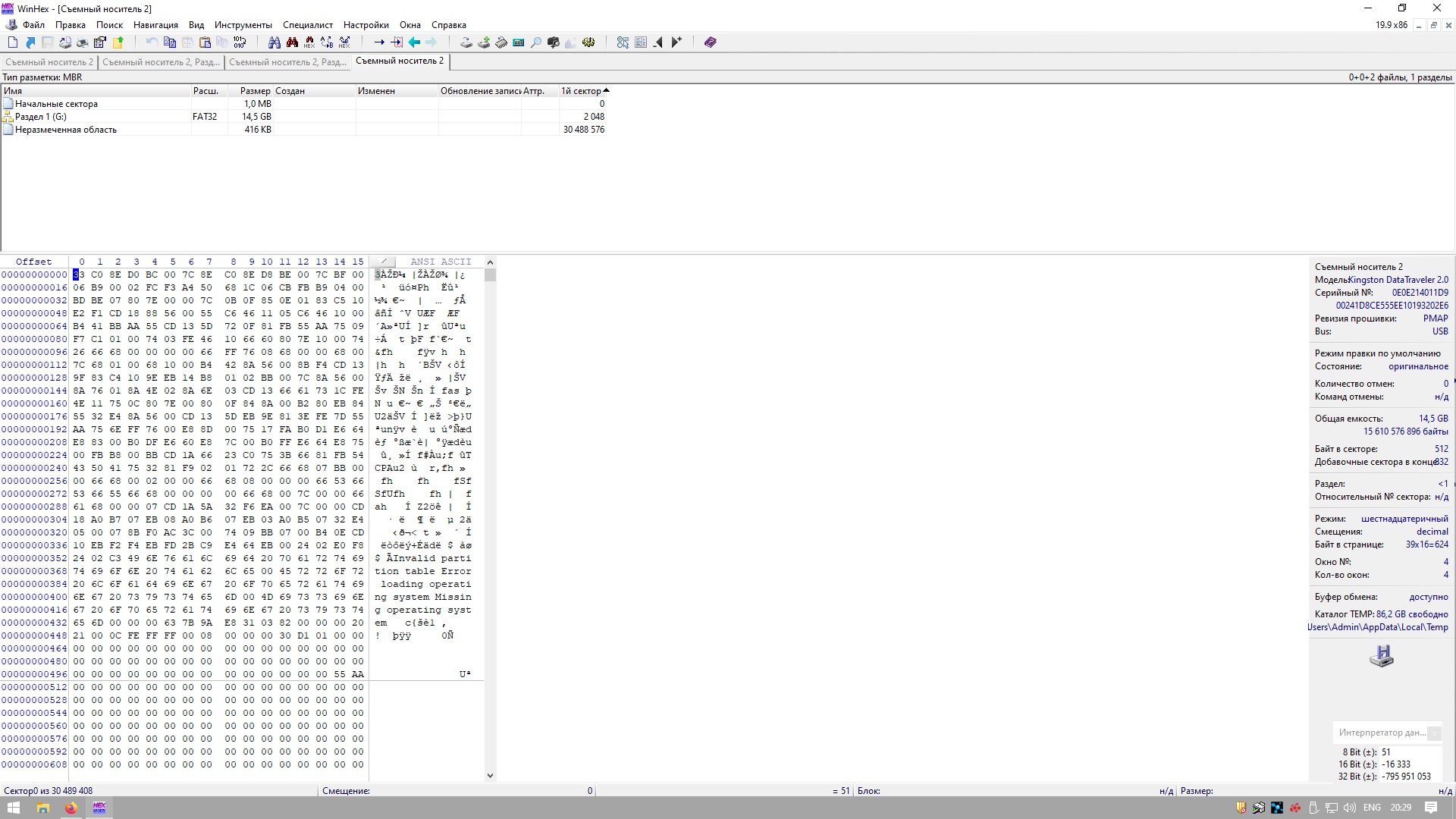Viewport: 1456px width, 819px height.
Task: Sort by the 1й сектор column header
Action: point(582,91)
